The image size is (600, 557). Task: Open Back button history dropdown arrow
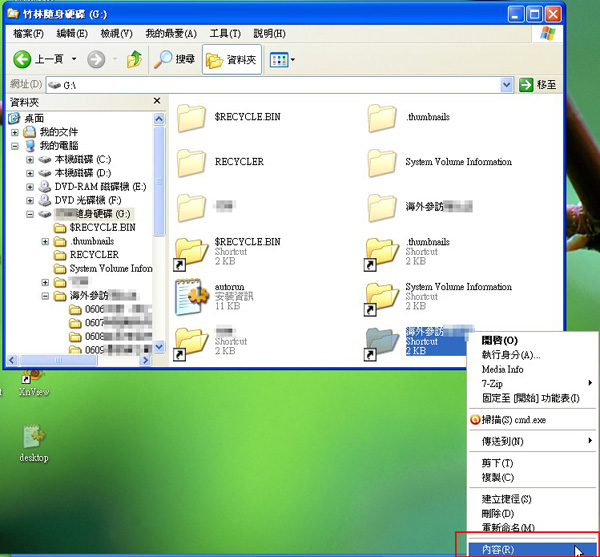click(74, 59)
